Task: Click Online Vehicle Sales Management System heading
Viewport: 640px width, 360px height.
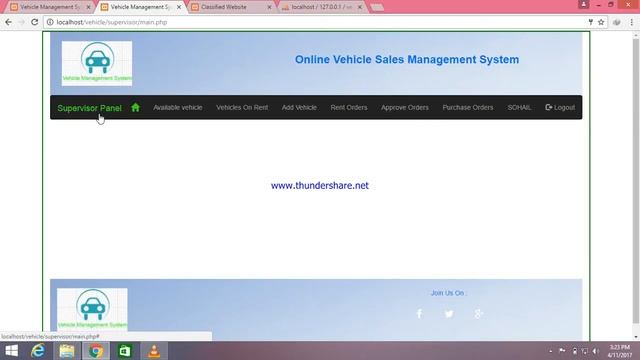Action: point(407,60)
